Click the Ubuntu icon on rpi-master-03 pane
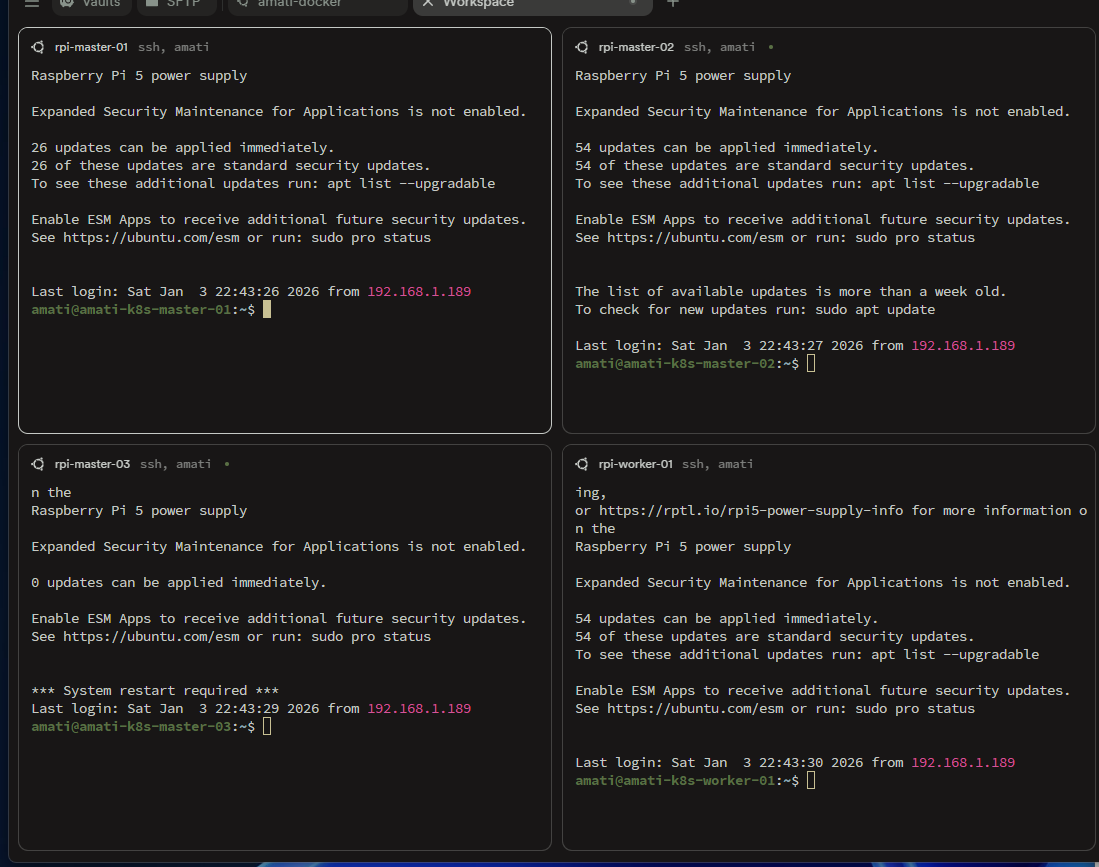 (x=38, y=464)
